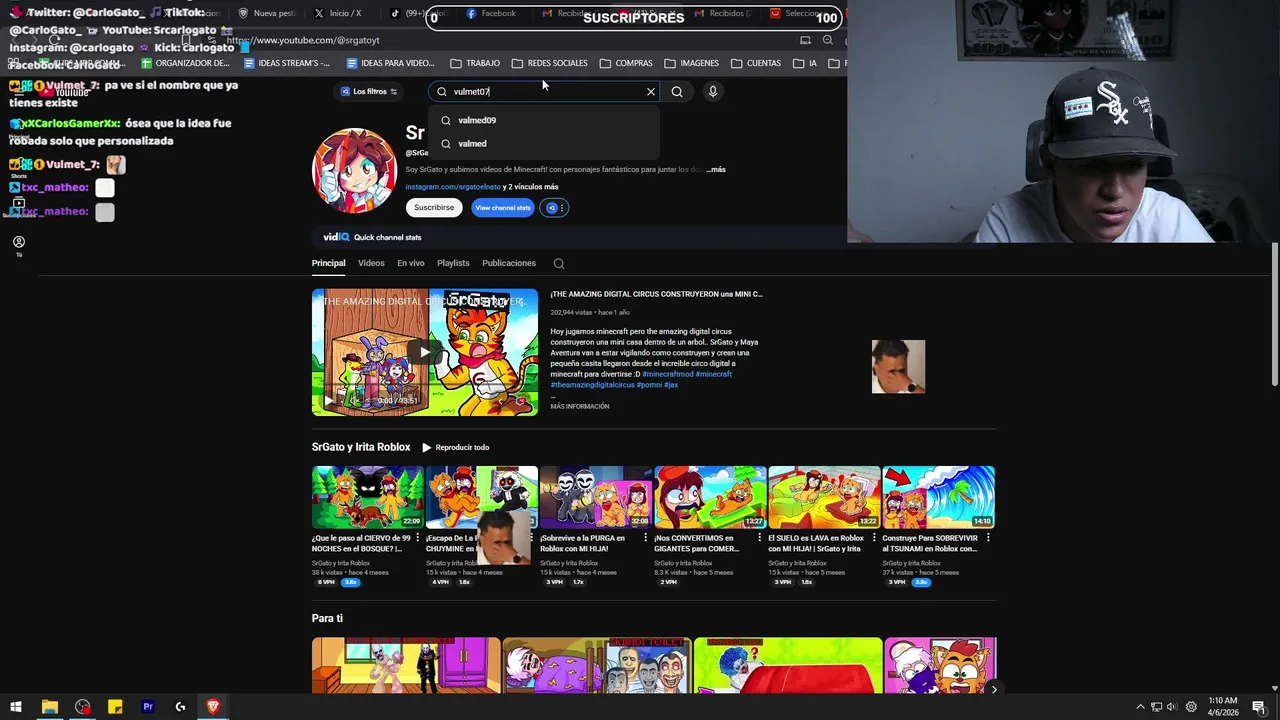The width and height of the screenshot is (1280, 720).
Task: Open the TRABAJO bookmarks folder
Action: click(475, 63)
